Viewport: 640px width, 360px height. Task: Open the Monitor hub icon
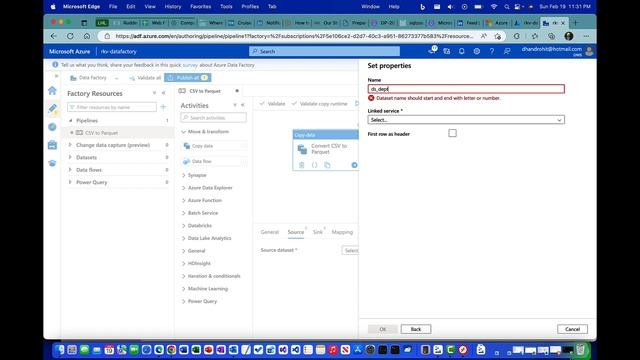click(52, 127)
